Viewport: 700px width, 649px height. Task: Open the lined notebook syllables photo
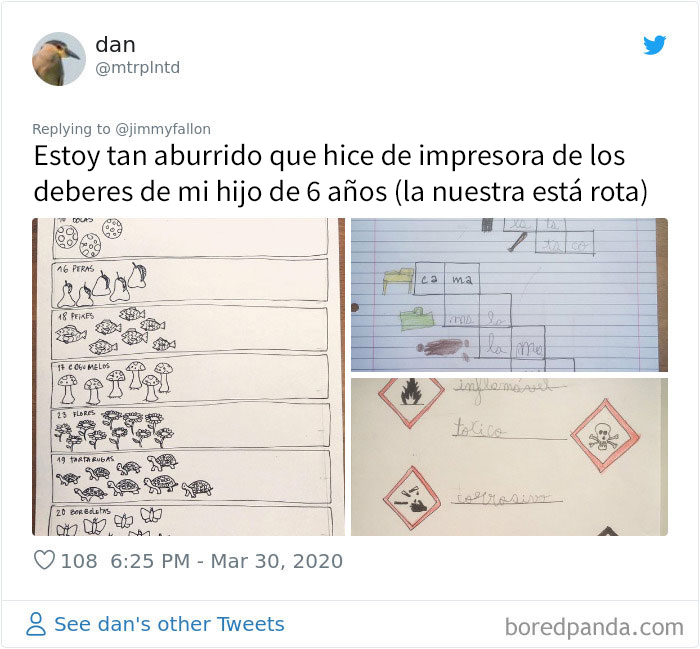(509, 295)
